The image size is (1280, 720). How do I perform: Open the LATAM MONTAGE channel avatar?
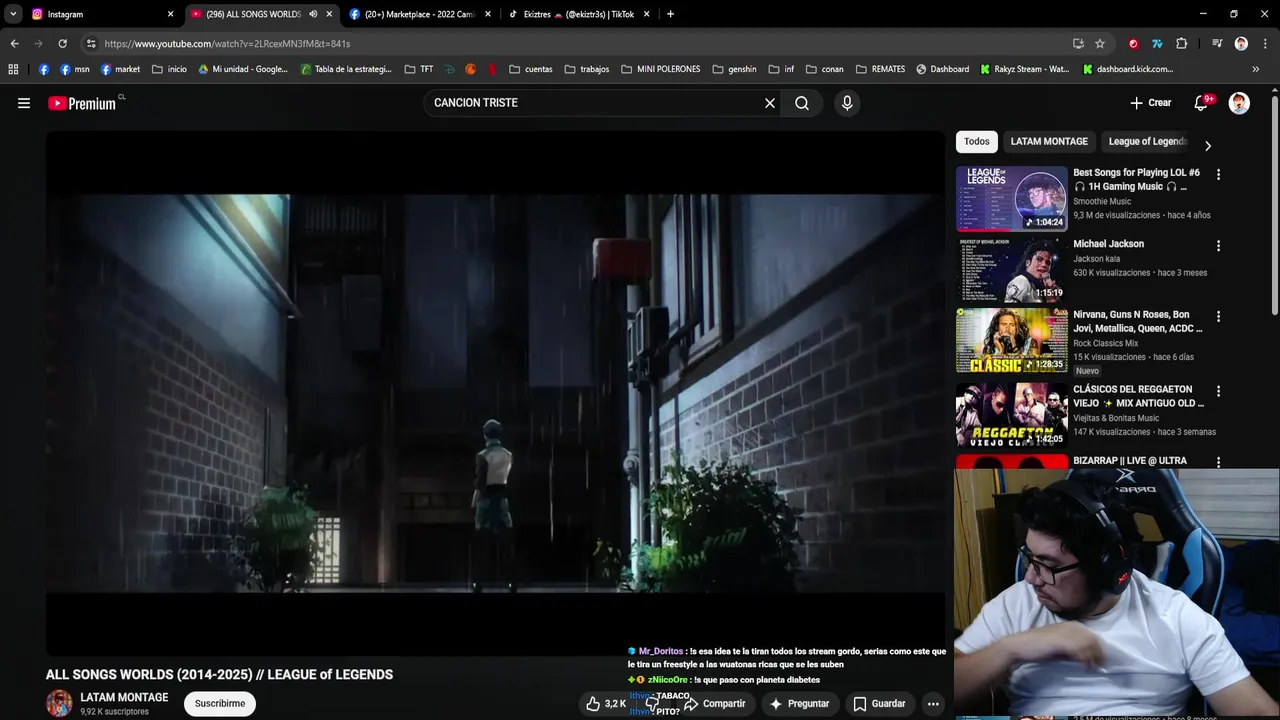tap(59, 703)
